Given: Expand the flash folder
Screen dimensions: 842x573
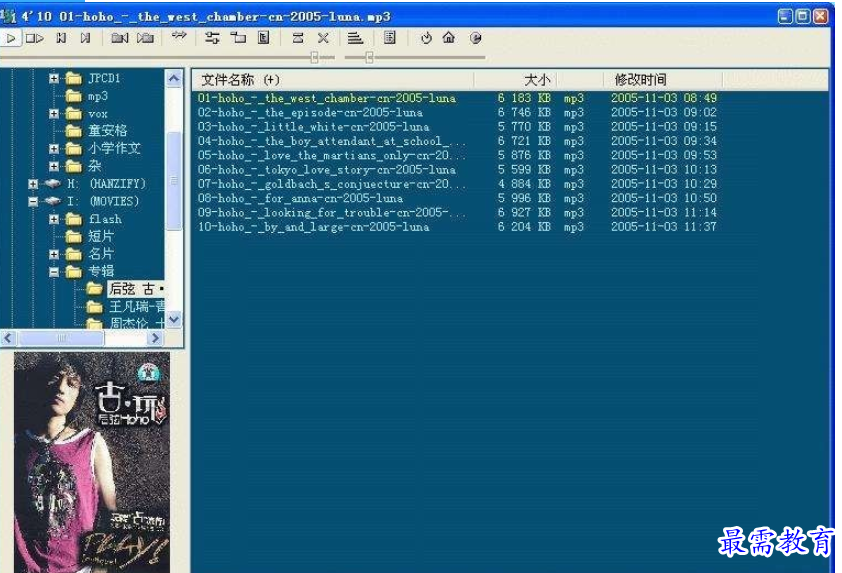Looking at the screenshot, I should pos(54,219).
